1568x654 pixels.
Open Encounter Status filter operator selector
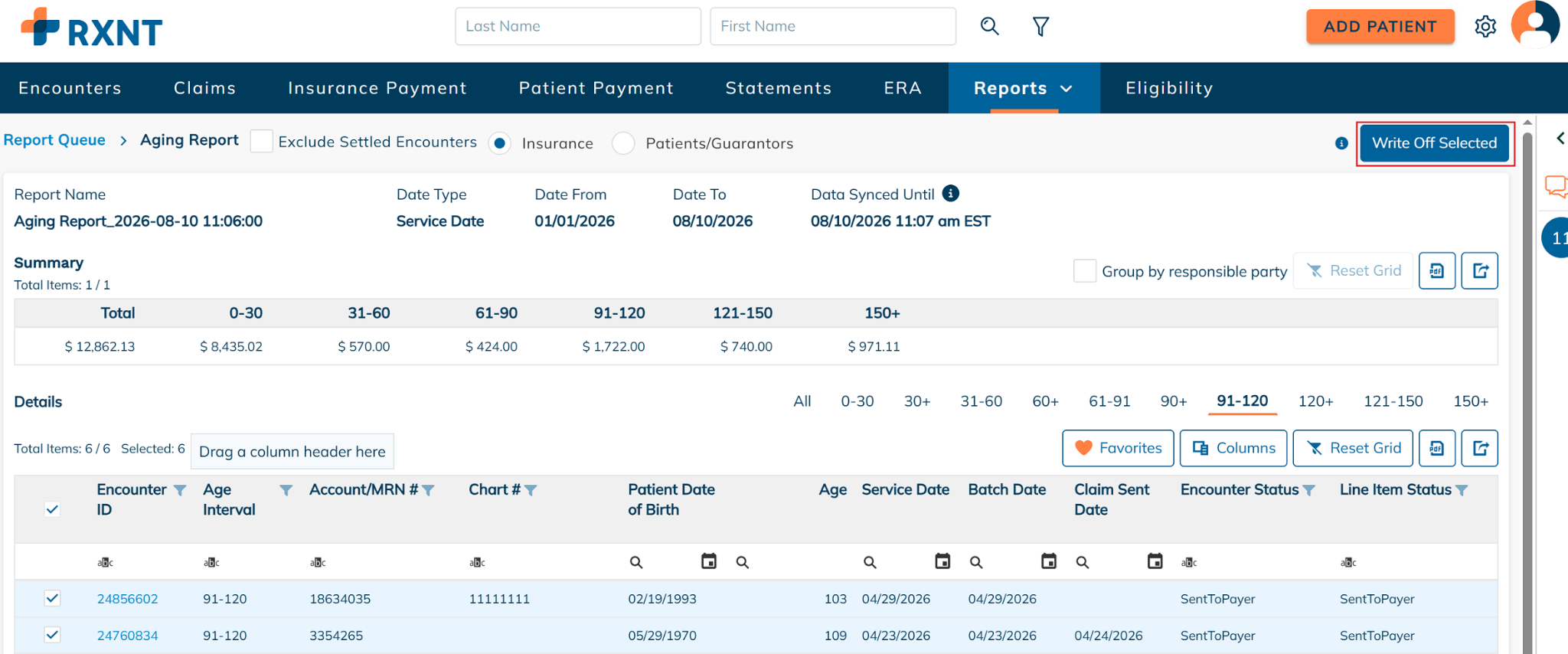(x=1188, y=562)
